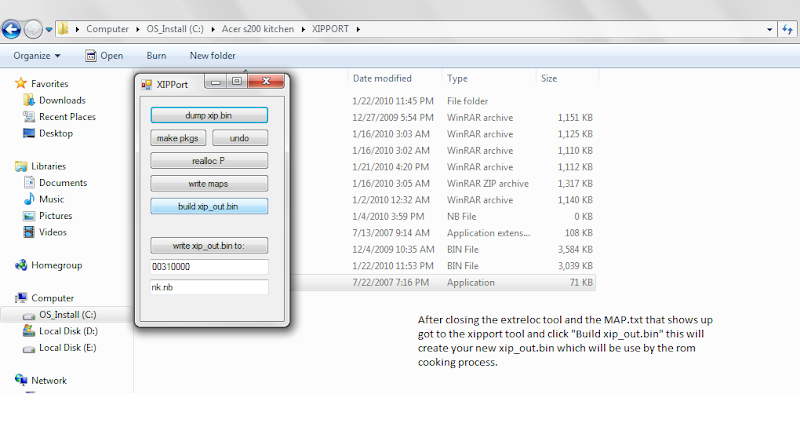Maximize the XIPPort window
Screen dimensions: 800x427
click(237, 81)
